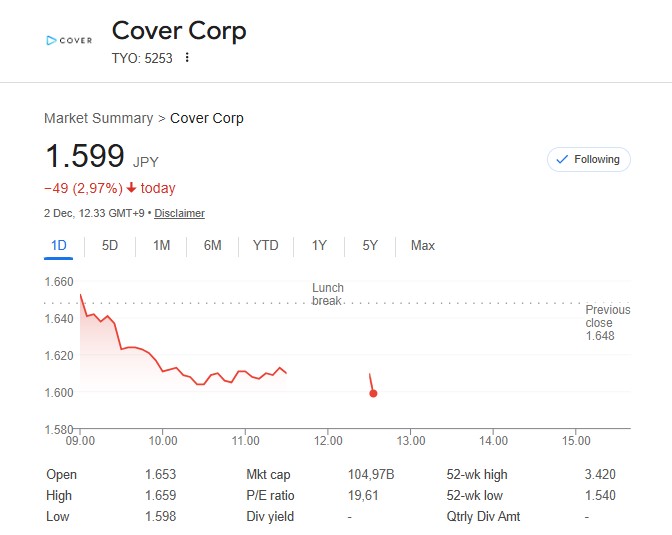The width and height of the screenshot is (672, 535).
Task: Click the Mkt cap label
Action: (268, 474)
